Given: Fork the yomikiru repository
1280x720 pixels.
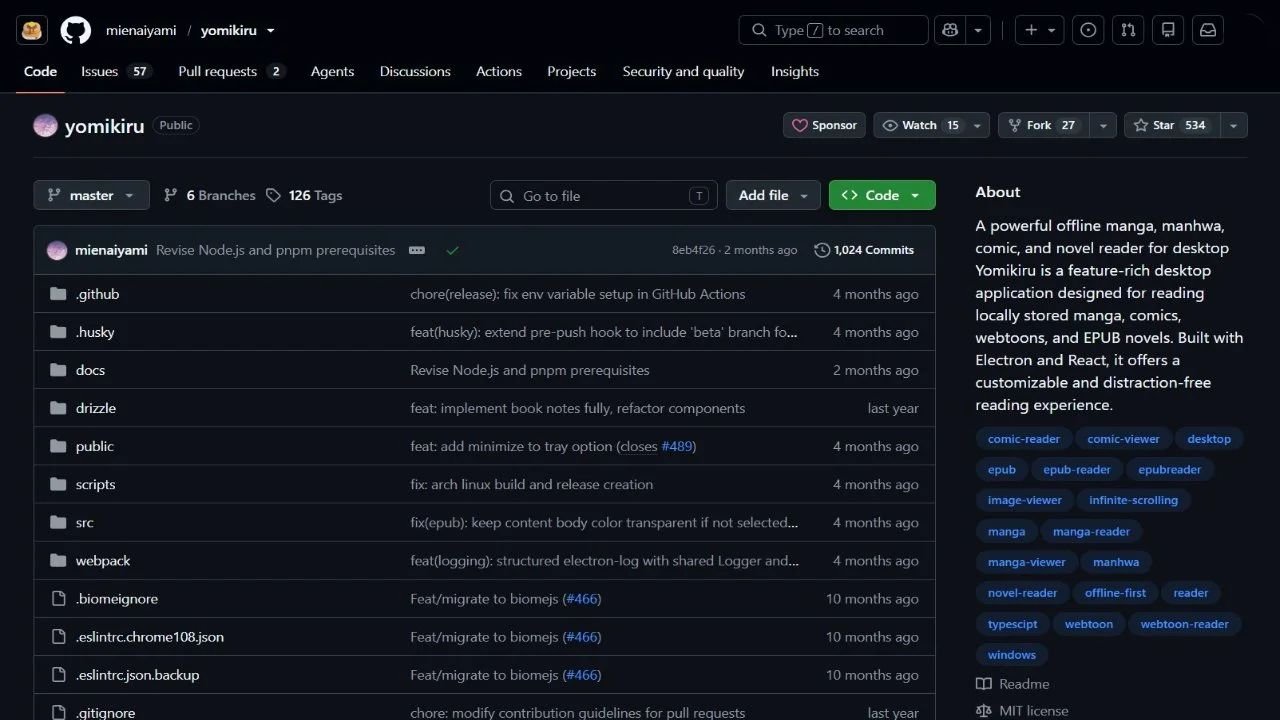Looking at the screenshot, I should coord(1044,125).
